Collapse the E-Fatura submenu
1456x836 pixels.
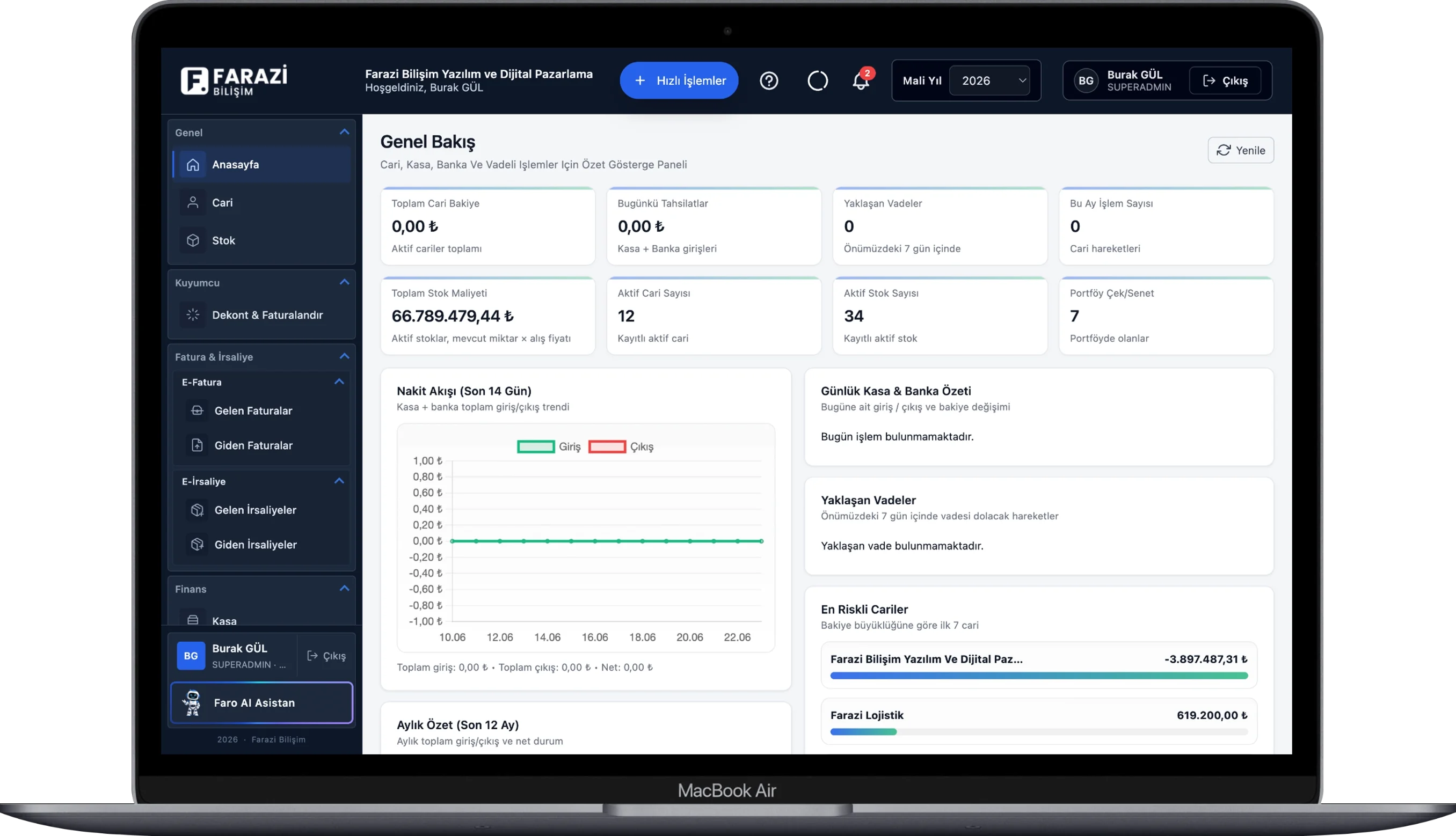(x=339, y=382)
